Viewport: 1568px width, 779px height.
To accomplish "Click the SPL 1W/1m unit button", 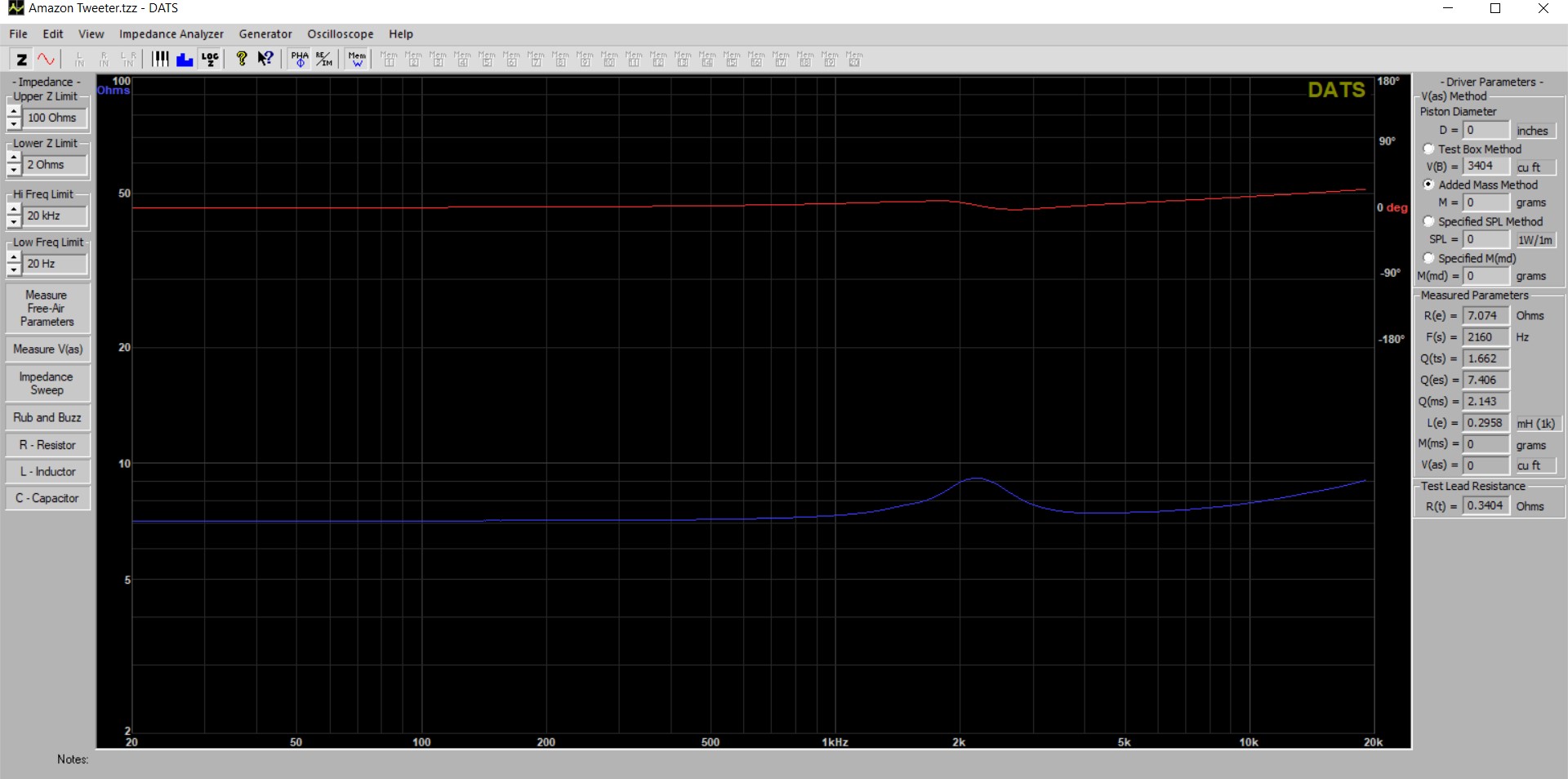I will (1535, 239).
